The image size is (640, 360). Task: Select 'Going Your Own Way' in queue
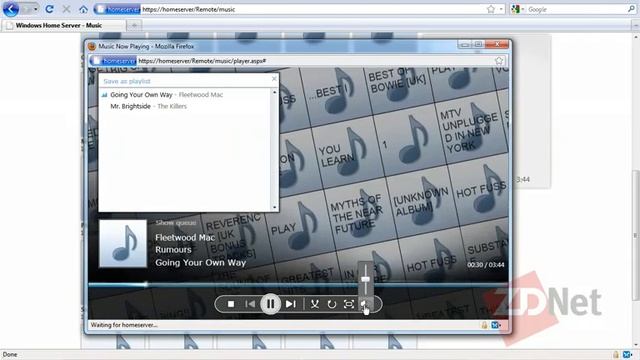(141, 95)
